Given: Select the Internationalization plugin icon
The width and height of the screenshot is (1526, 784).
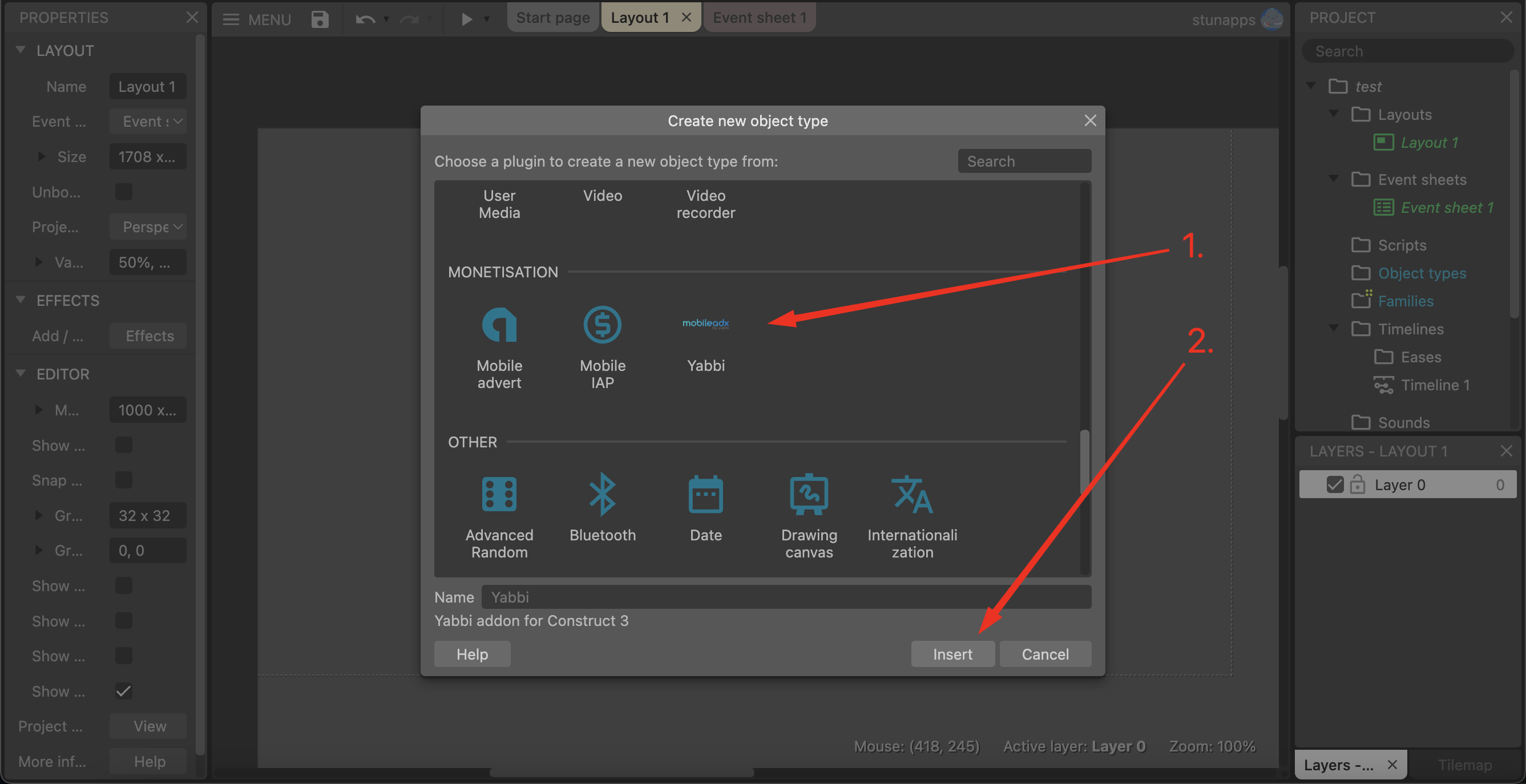Looking at the screenshot, I should pyautogui.click(x=912, y=494).
